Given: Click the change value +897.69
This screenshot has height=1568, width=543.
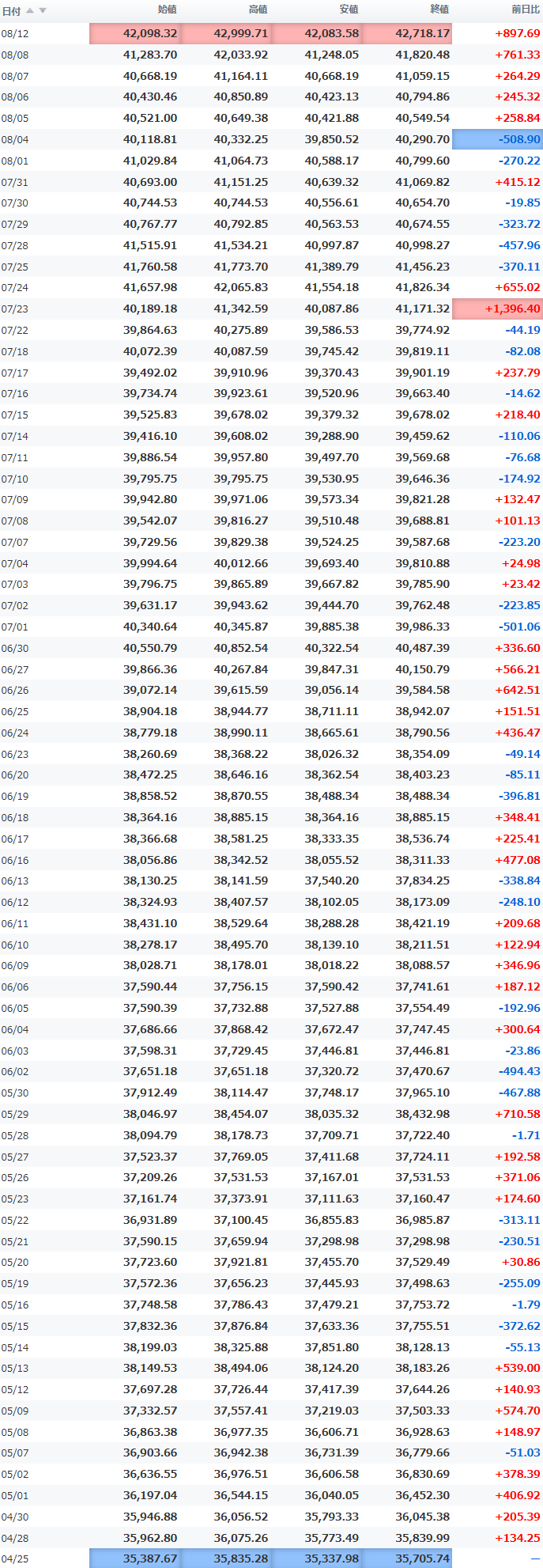Looking at the screenshot, I should (x=518, y=34).
